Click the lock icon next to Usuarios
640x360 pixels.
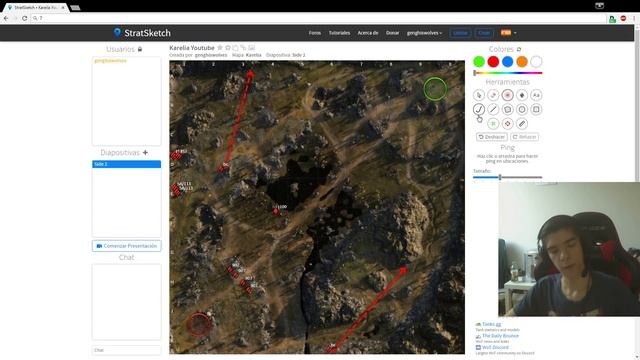click(x=140, y=49)
